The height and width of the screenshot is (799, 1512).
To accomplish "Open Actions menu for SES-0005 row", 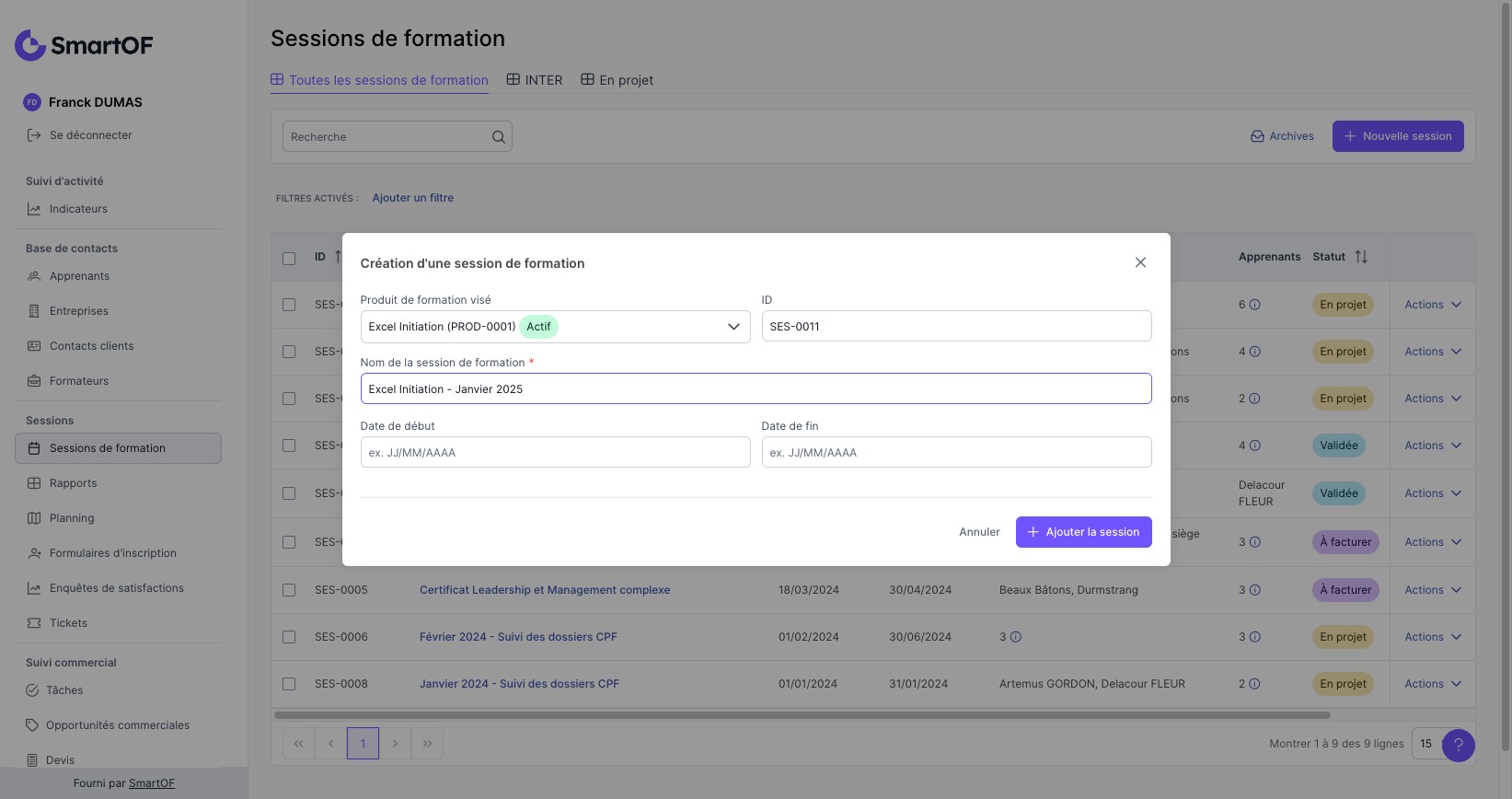I will coord(1432,590).
